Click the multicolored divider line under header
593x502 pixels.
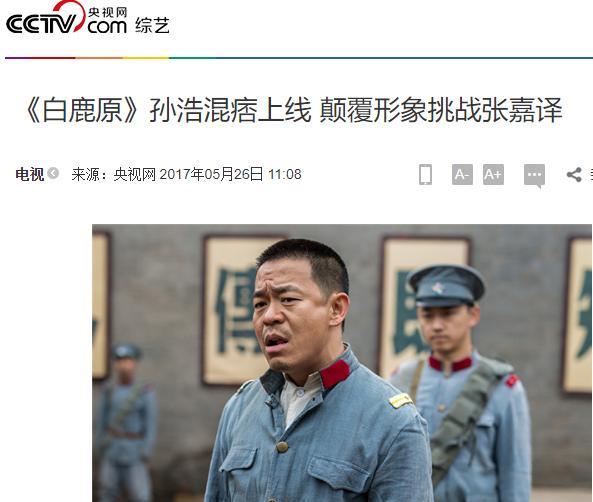(x=299, y=58)
